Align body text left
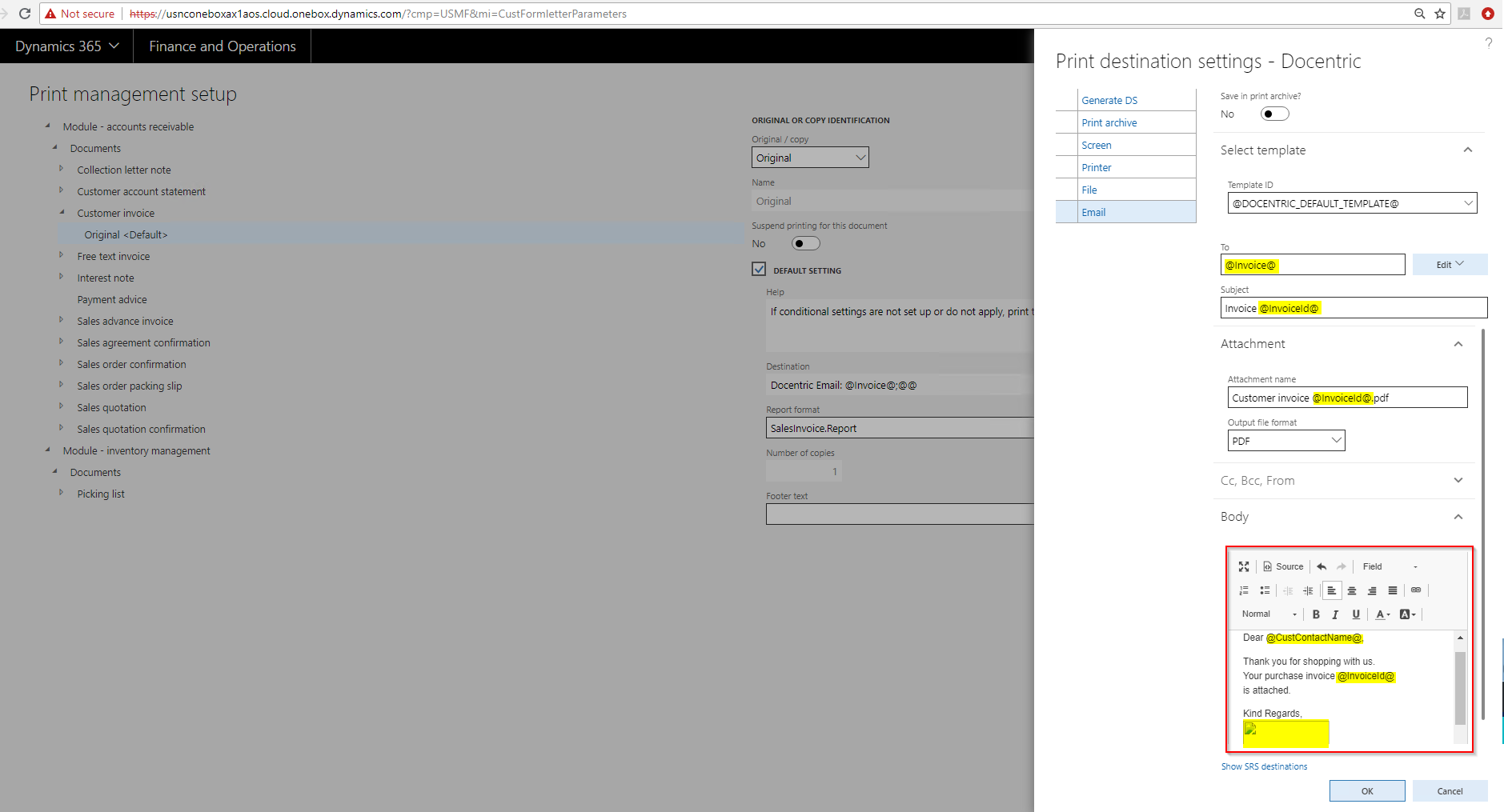 pos(1332,590)
